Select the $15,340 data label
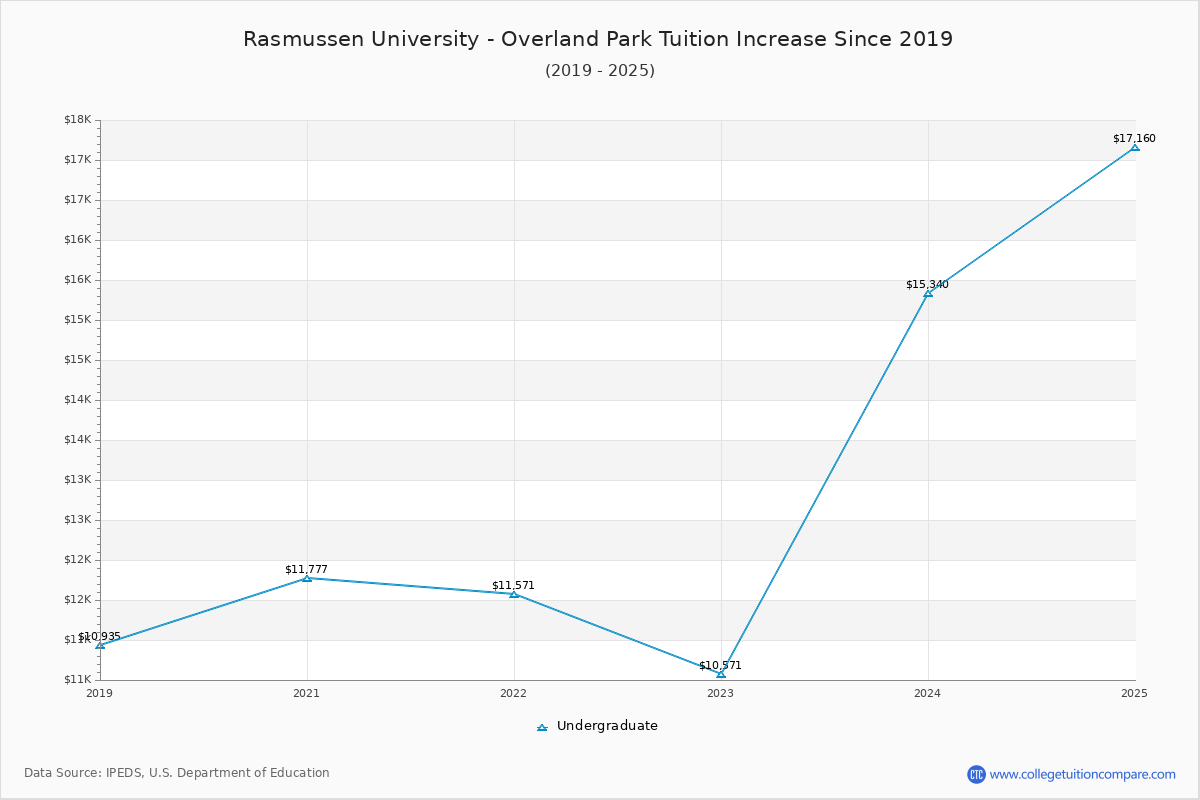Image resolution: width=1200 pixels, height=800 pixels. 927,285
